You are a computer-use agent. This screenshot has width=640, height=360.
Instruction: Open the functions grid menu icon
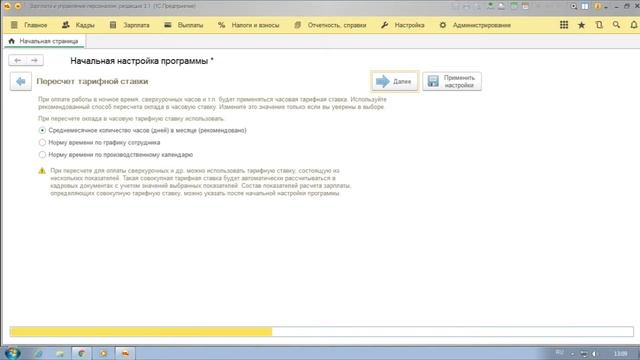click(564, 25)
